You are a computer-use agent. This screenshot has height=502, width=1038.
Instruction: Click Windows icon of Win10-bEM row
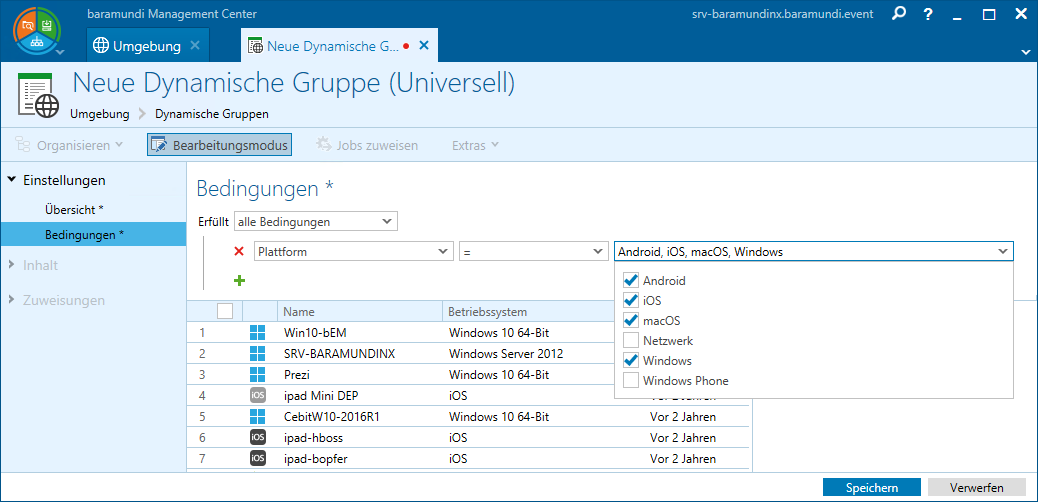tap(258, 332)
